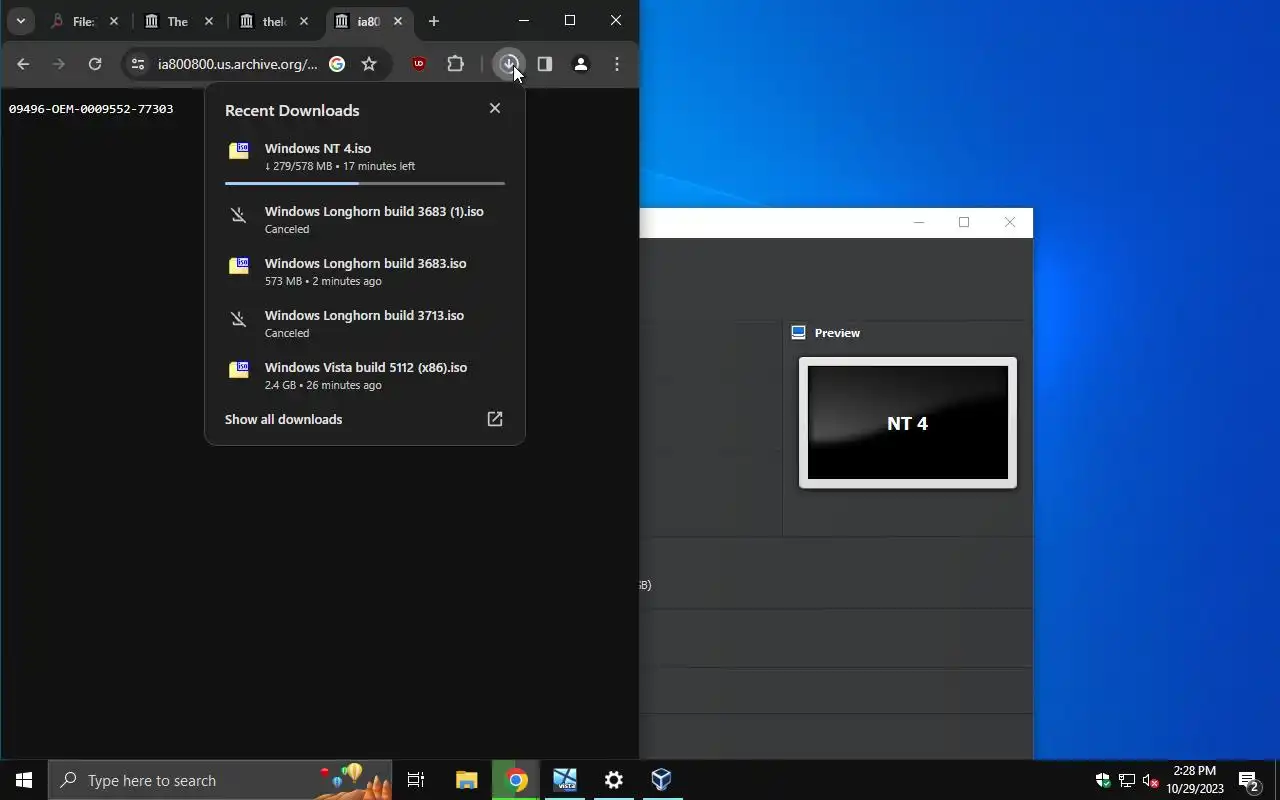This screenshot has width=1280, height=800.
Task: Open File Explorer from the taskbar
Action: 466,780
